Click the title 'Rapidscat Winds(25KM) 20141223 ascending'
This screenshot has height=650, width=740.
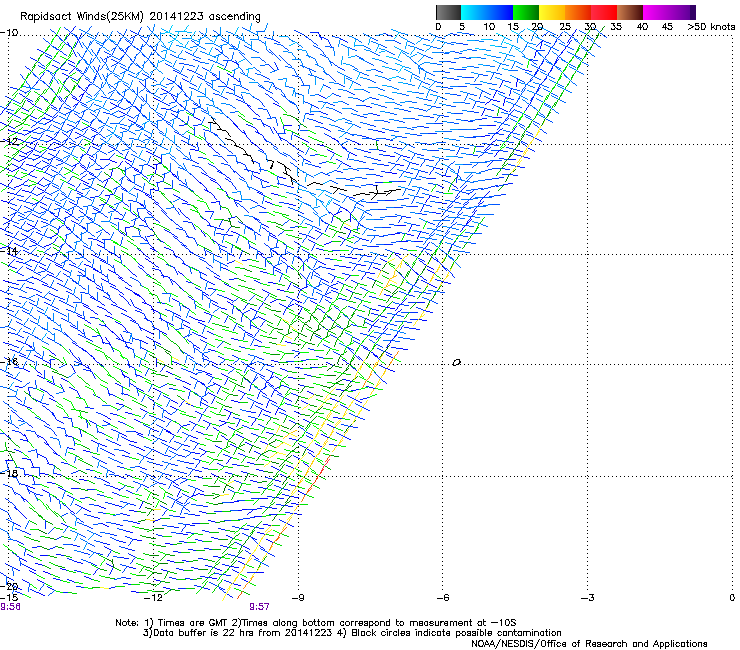click(x=140, y=17)
